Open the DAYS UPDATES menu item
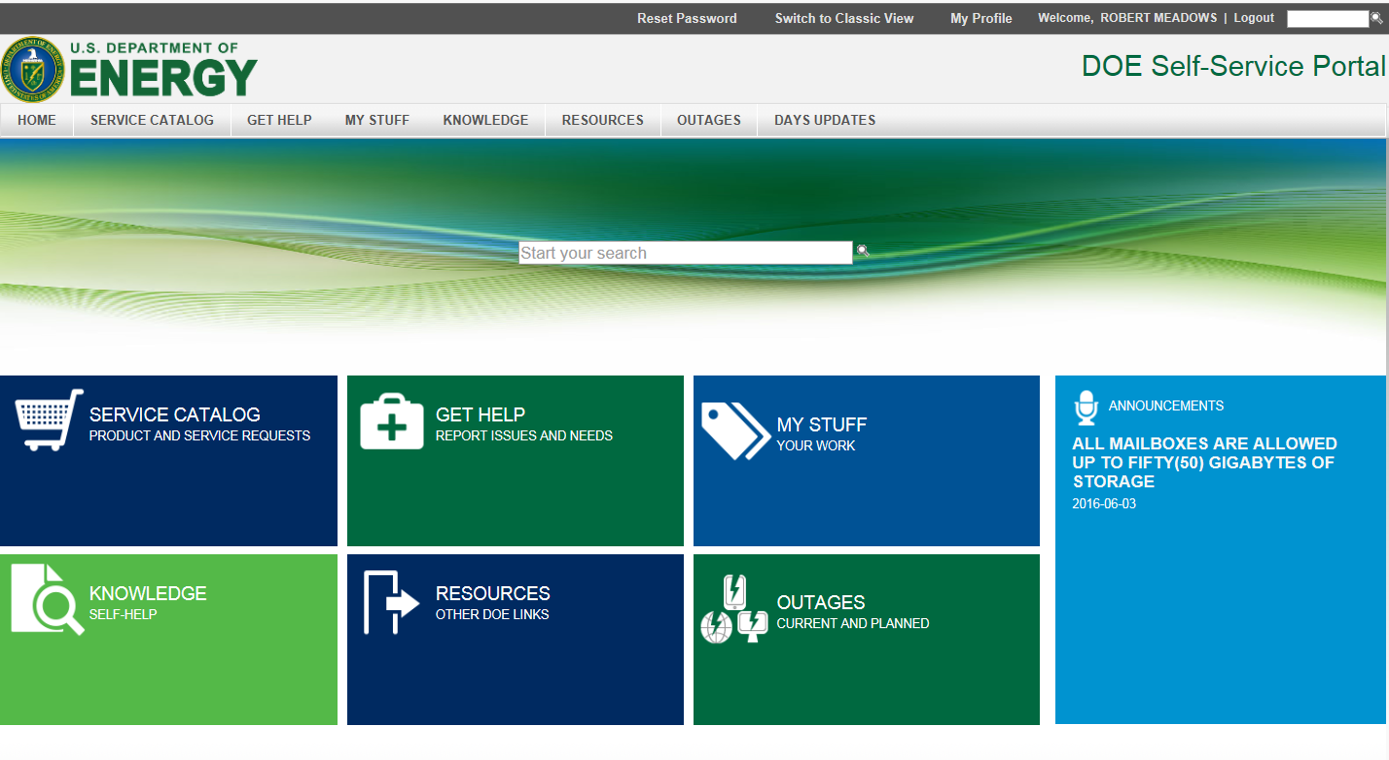Viewport: 1389px width, 760px height. click(x=824, y=120)
